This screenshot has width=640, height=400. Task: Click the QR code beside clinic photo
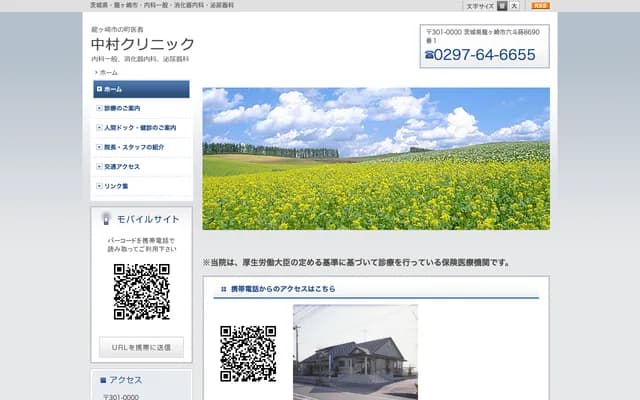click(248, 353)
